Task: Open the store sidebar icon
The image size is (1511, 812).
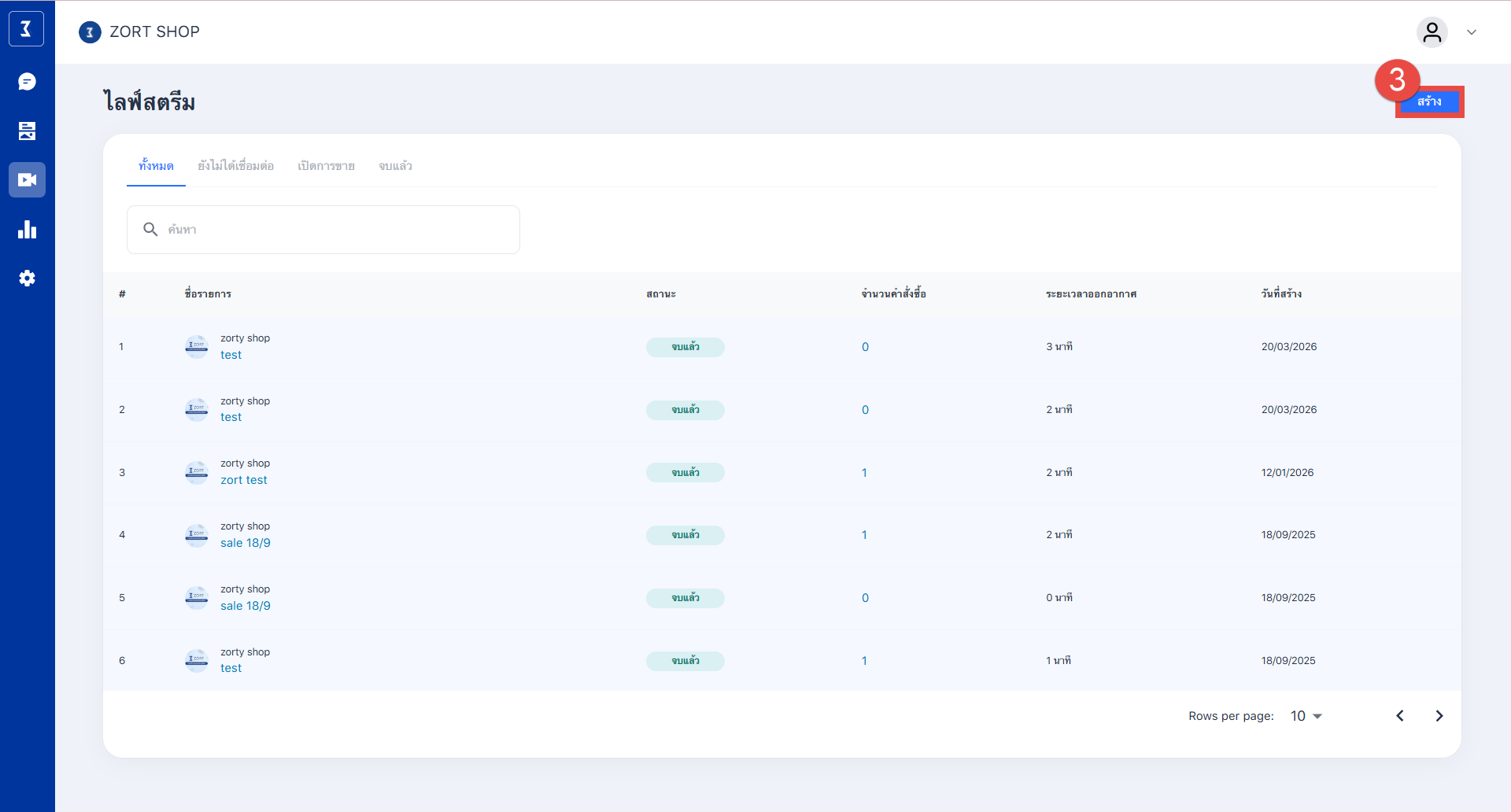Action: [x=27, y=131]
